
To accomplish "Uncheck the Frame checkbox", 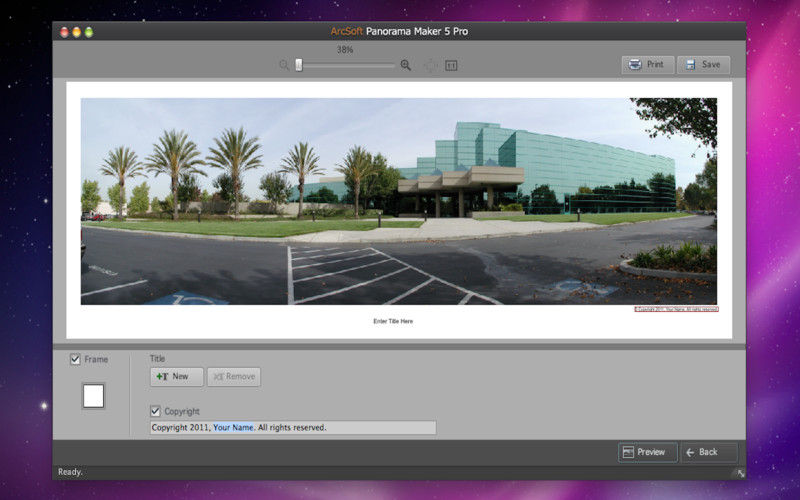I will (x=75, y=359).
